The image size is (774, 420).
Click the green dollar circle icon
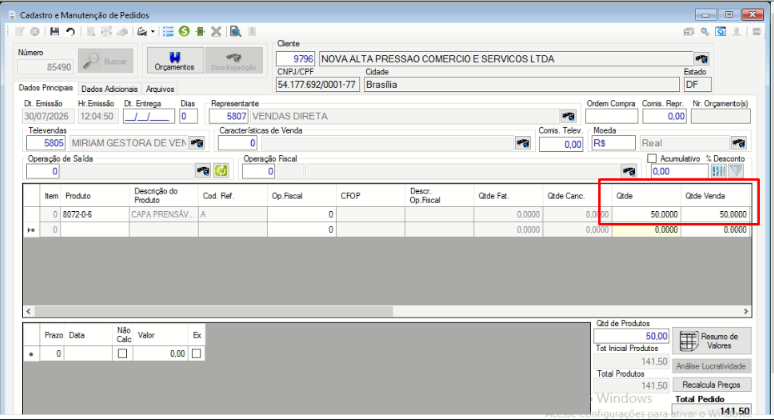(184, 32)
